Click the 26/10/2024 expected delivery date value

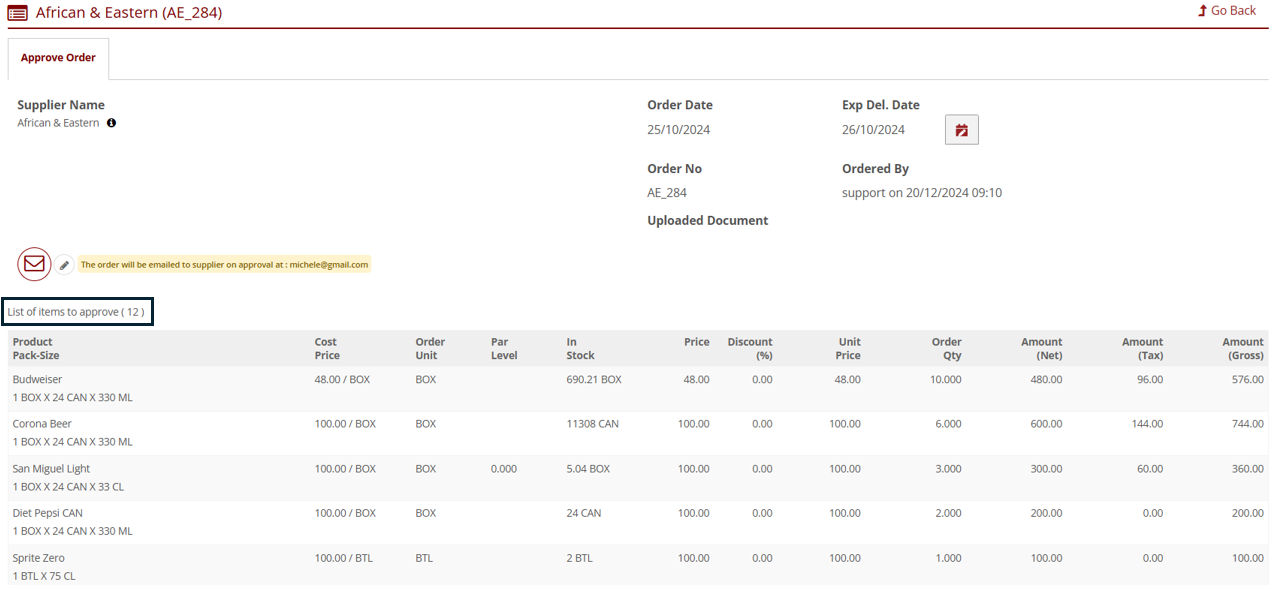tap(873, 130)
